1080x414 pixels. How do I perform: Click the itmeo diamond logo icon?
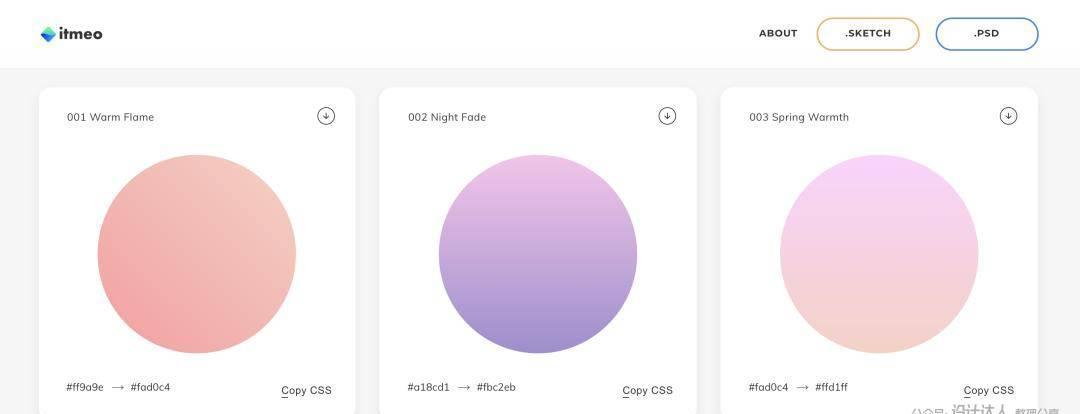(48, 34)
